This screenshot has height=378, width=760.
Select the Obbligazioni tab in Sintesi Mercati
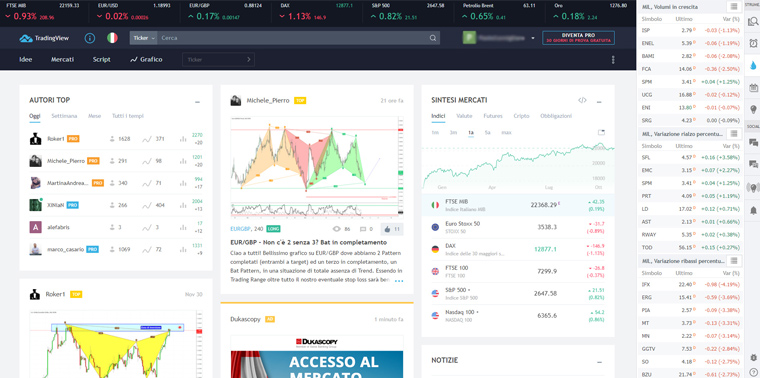(556, 116)
